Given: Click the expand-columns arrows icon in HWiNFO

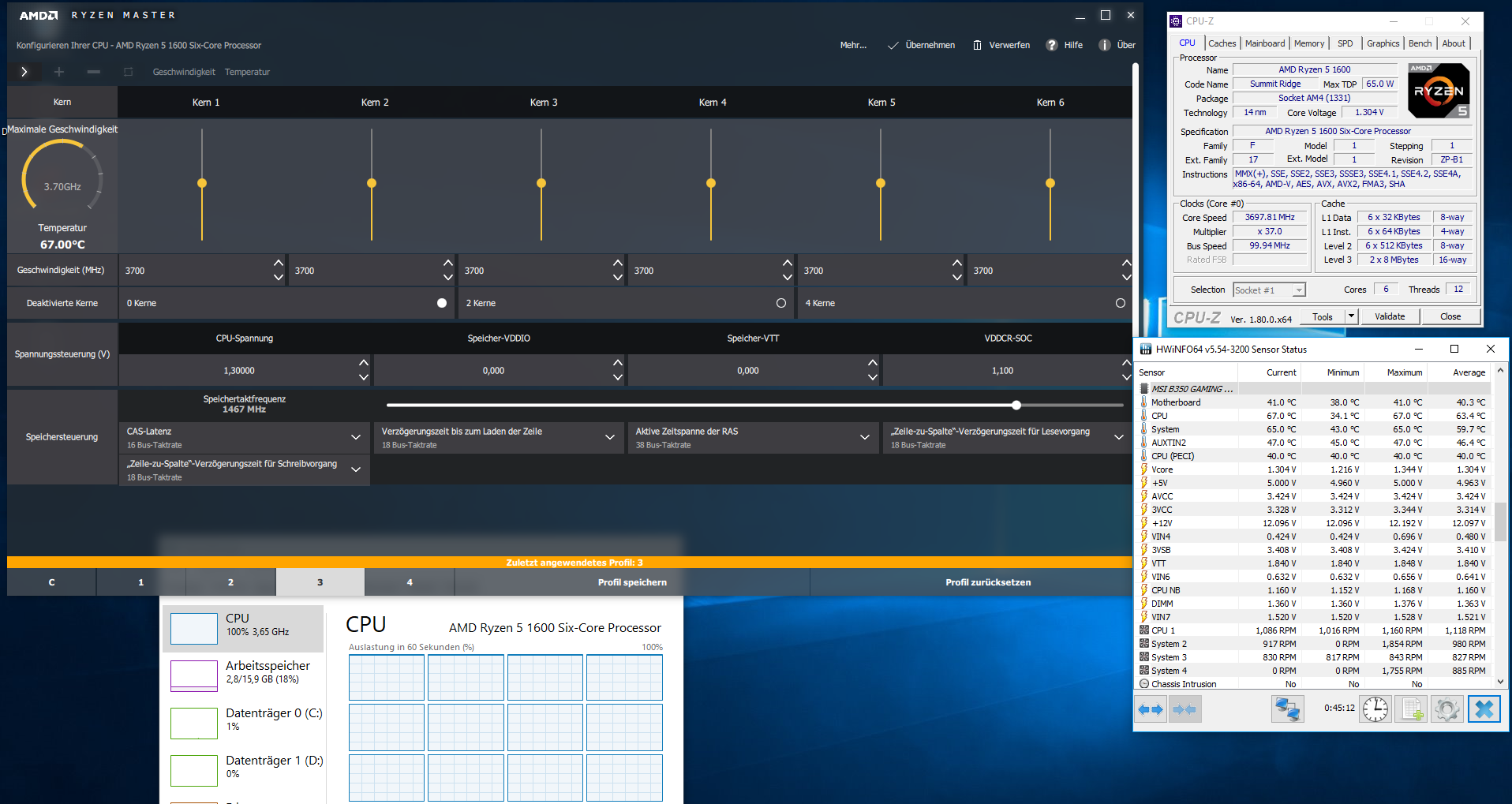Looking at the screenshot, I should tap(1151, 709).
